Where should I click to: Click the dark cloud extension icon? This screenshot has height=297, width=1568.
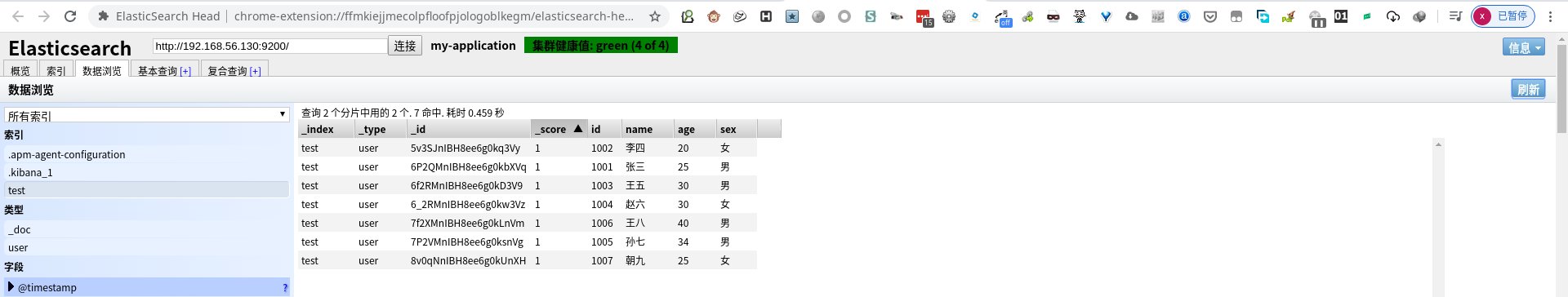pos(1132,16)
